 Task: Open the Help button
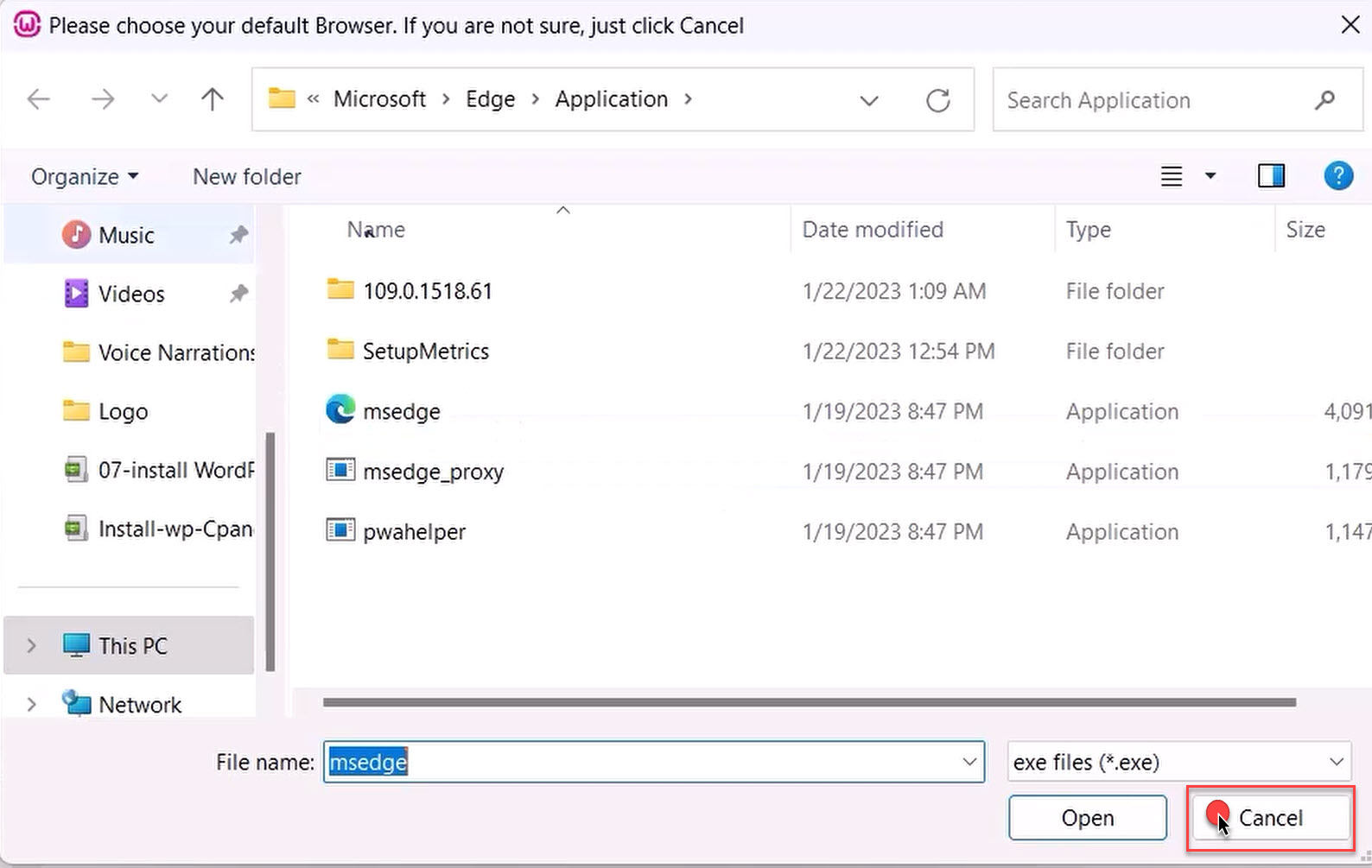coord(1338,176)
